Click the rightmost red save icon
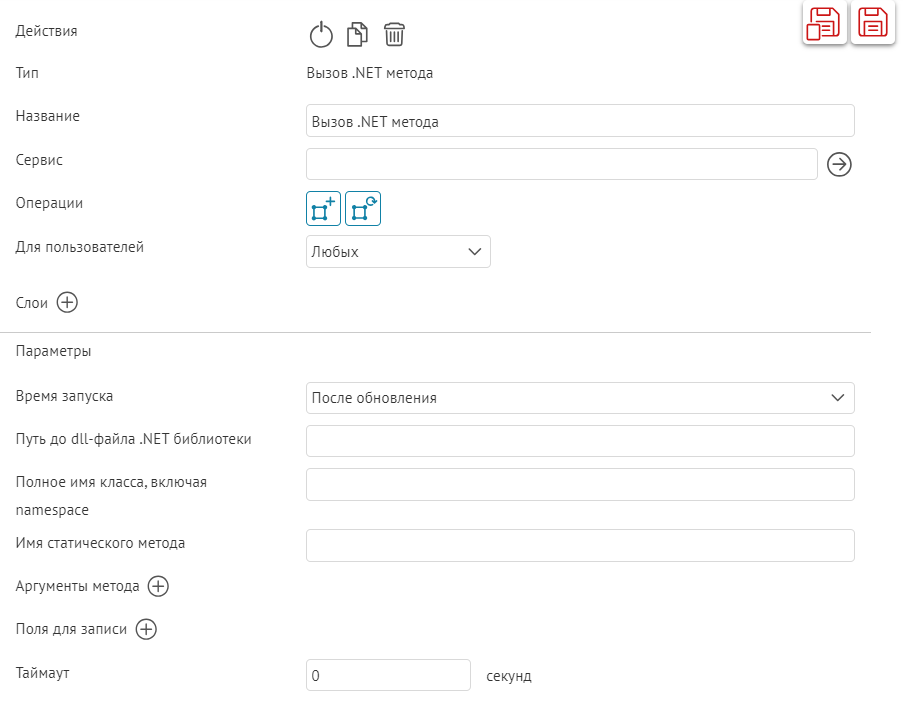 872,23
